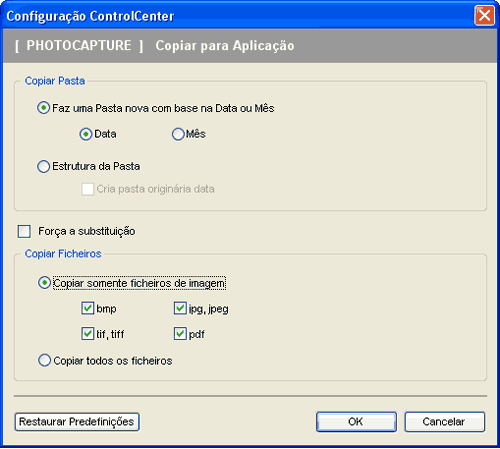Click the Cancelar button
Image resolution: width=500 pixels, height=449 pixels.
click(x=445, y=422)
